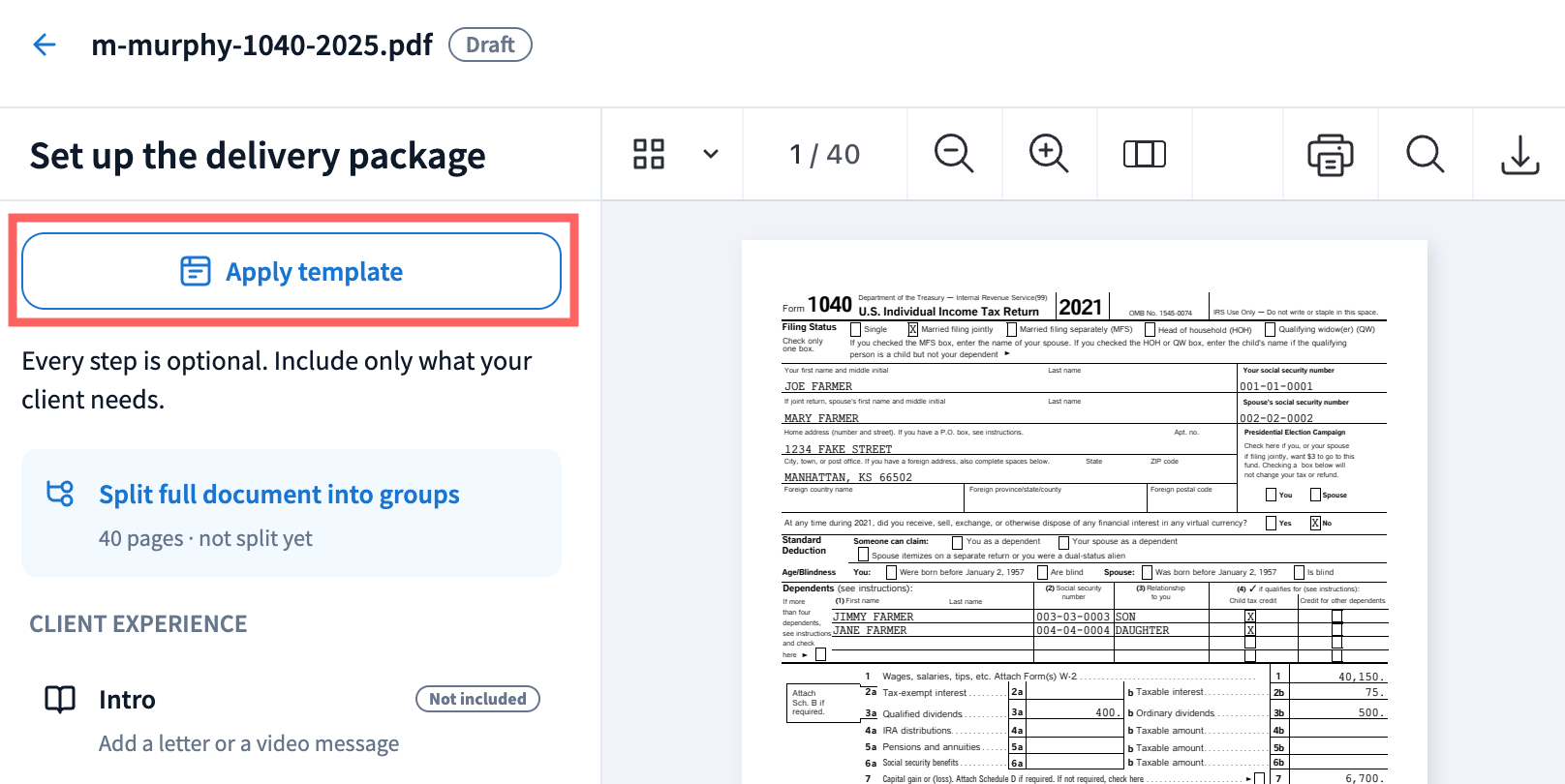The height and width of the screenshot is (784, 1565).
Task: Click the Apply template button
Action: 292,271
